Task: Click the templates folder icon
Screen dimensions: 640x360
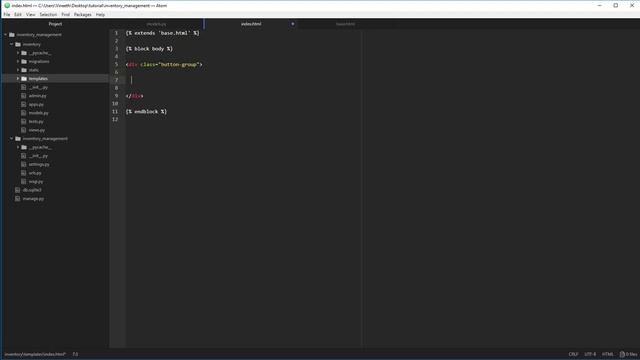Action: tap(24, 78)
